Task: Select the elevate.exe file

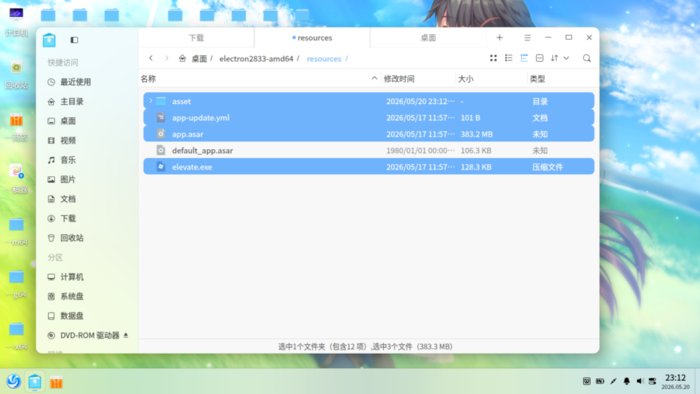Action: coord(369,167)
